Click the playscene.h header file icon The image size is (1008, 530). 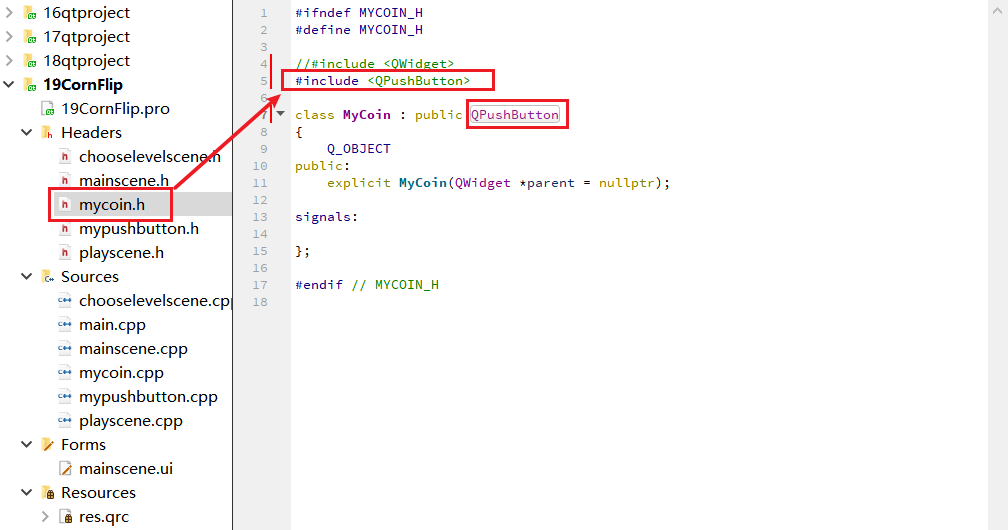(x=65, y=253)
